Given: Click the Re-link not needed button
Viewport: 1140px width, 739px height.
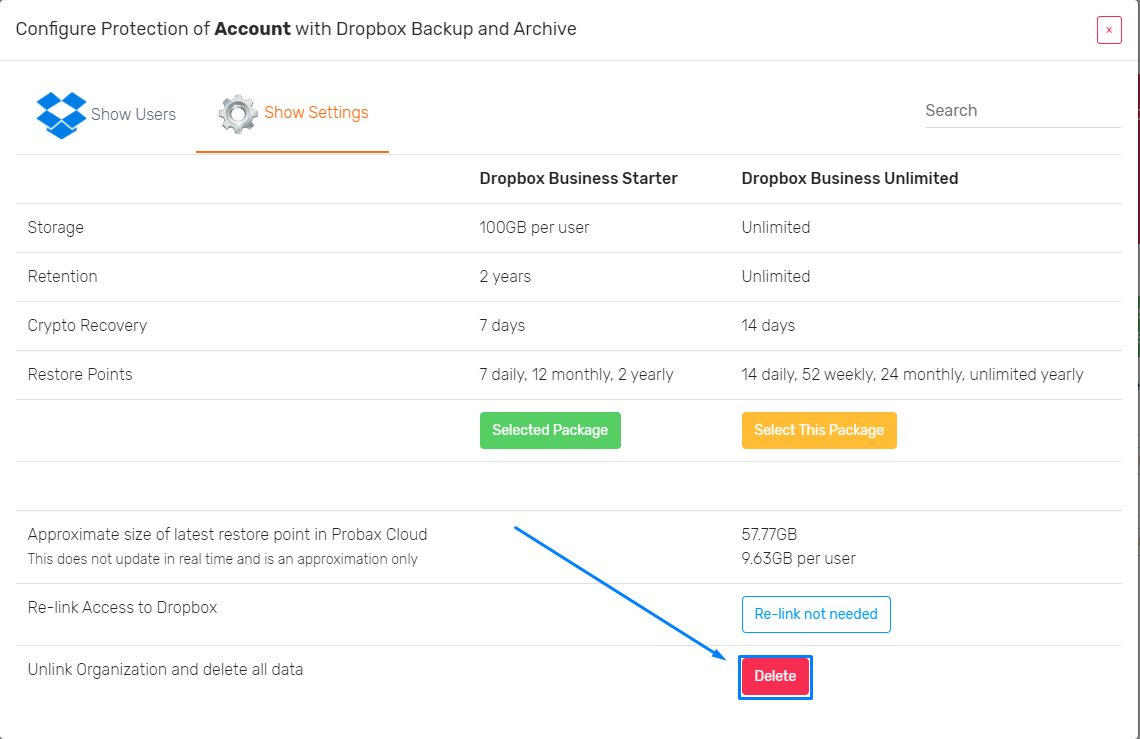Looking at the screenshot, I should coord(816,614).
